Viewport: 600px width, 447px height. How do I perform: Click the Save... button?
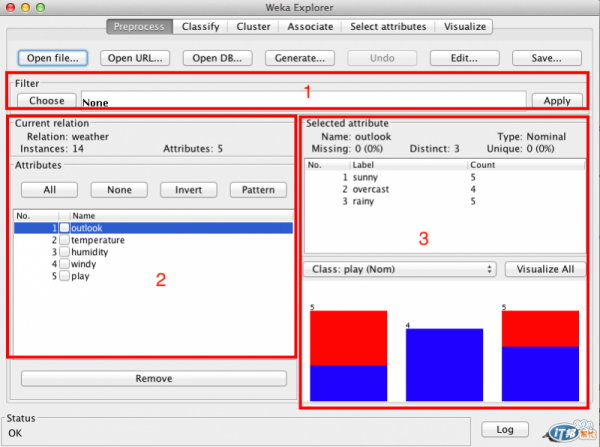coord(547,58)
